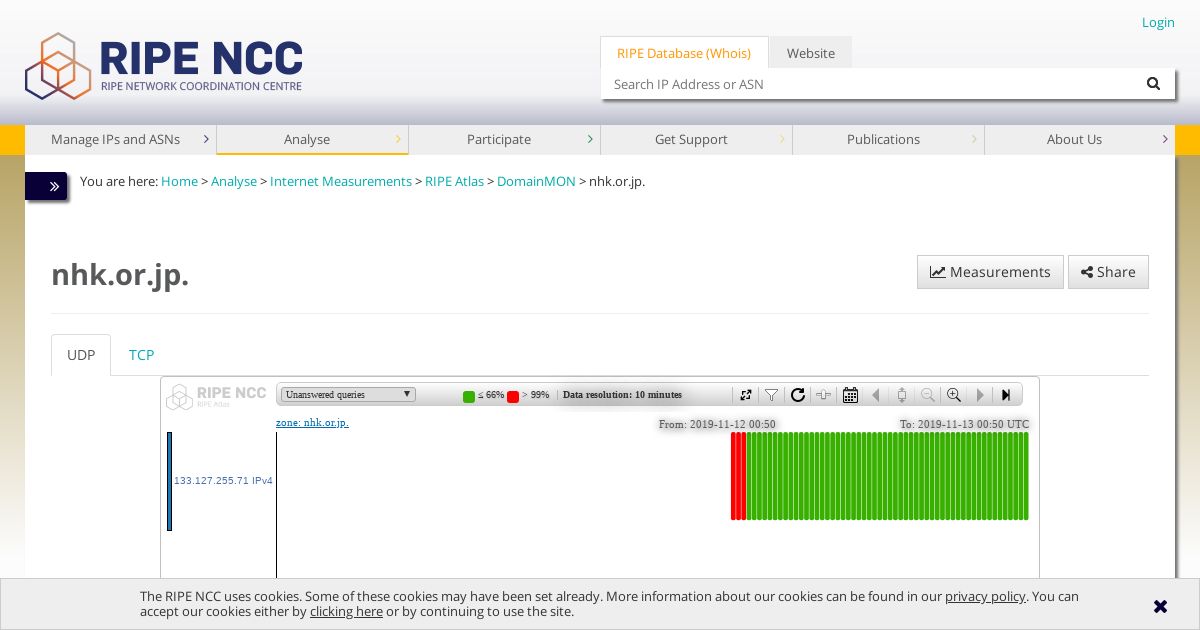Switch to the UDP tab
1200x630 pixels.
(x=81, y=355)
